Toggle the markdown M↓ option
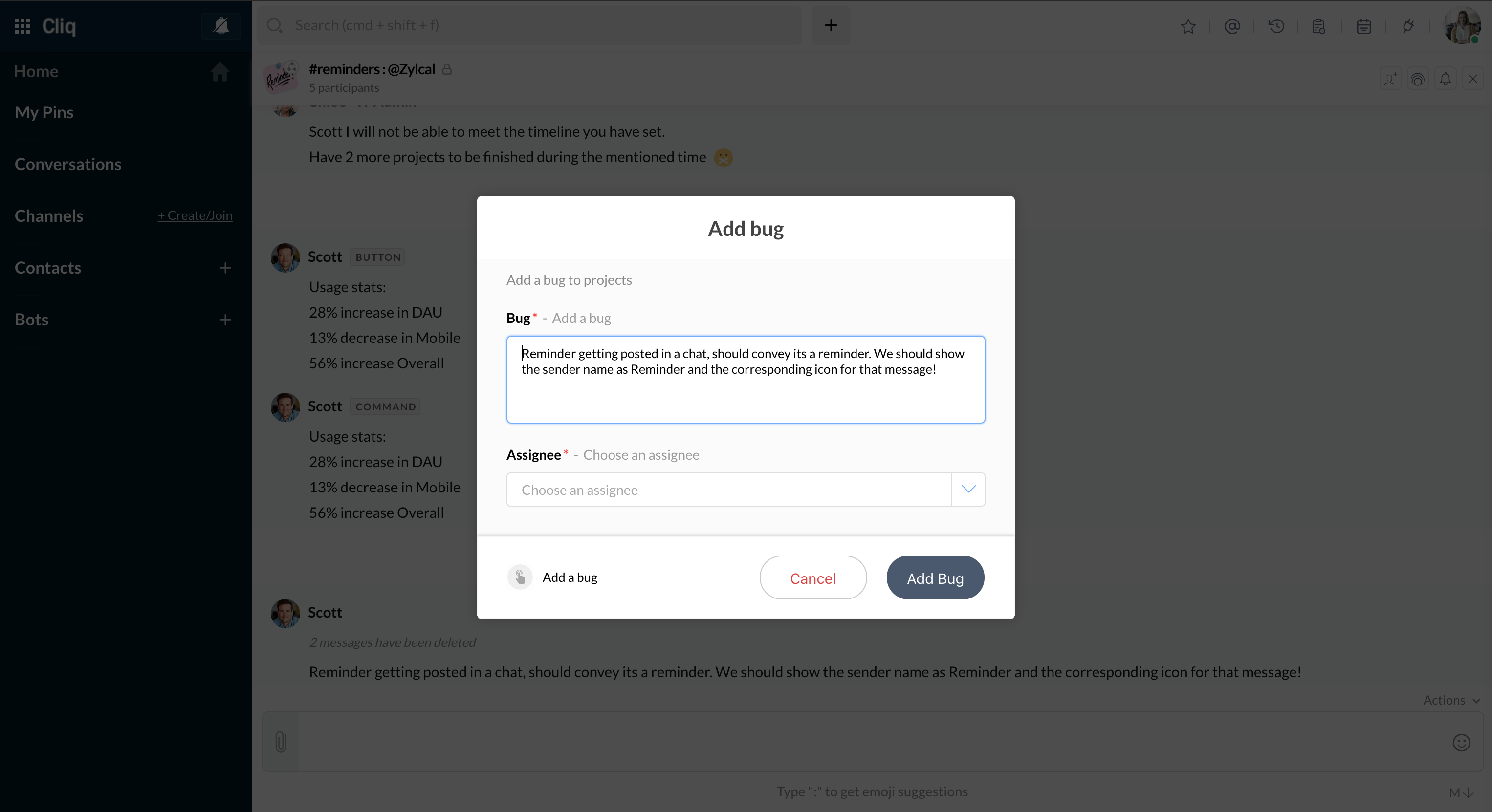Screen dimensions: 1492x812 pyautogui.click(x=1460, y=792)
